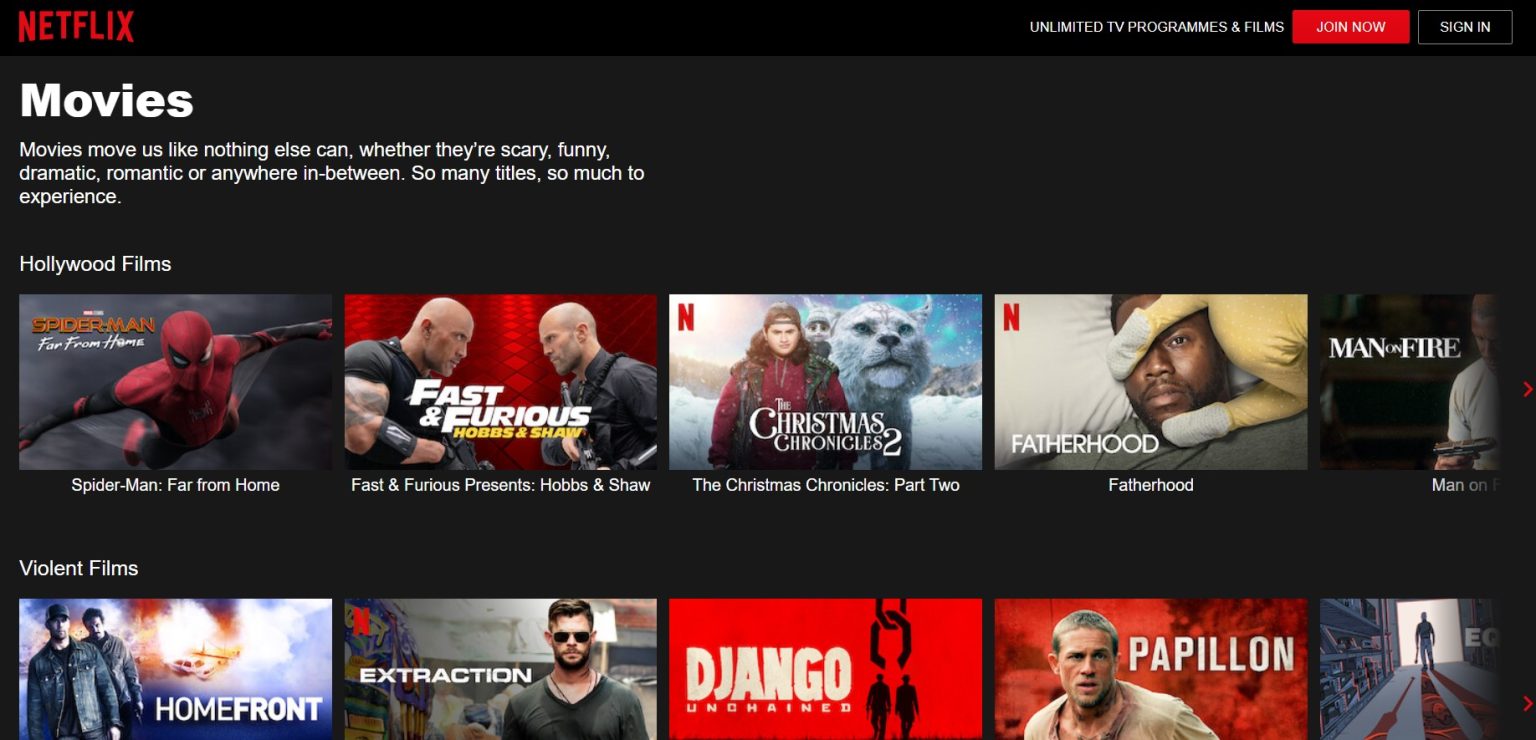The width and height of the screenshot is (1536, 740).
Task: Open the Spider-Man: Far from Home thumbnail
Action: (x=175, y=381)
